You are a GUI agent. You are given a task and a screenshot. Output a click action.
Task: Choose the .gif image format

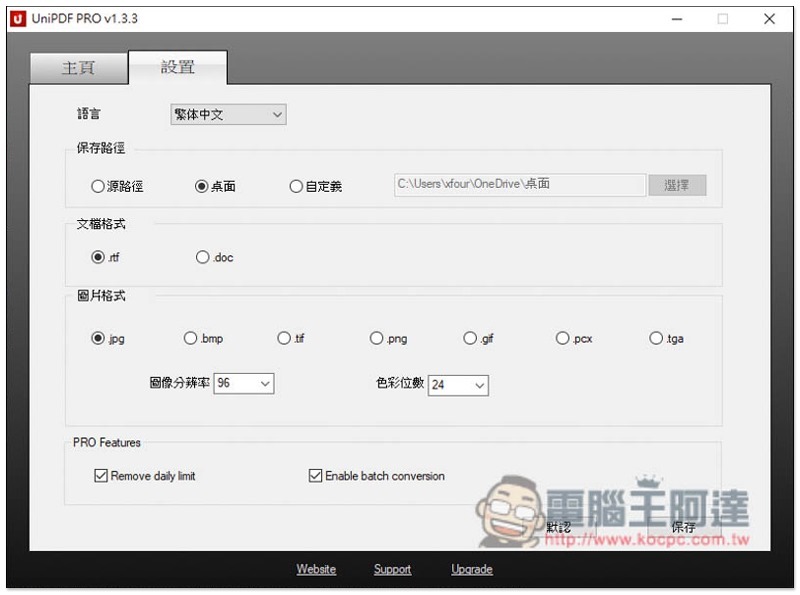tap(478, 338)
